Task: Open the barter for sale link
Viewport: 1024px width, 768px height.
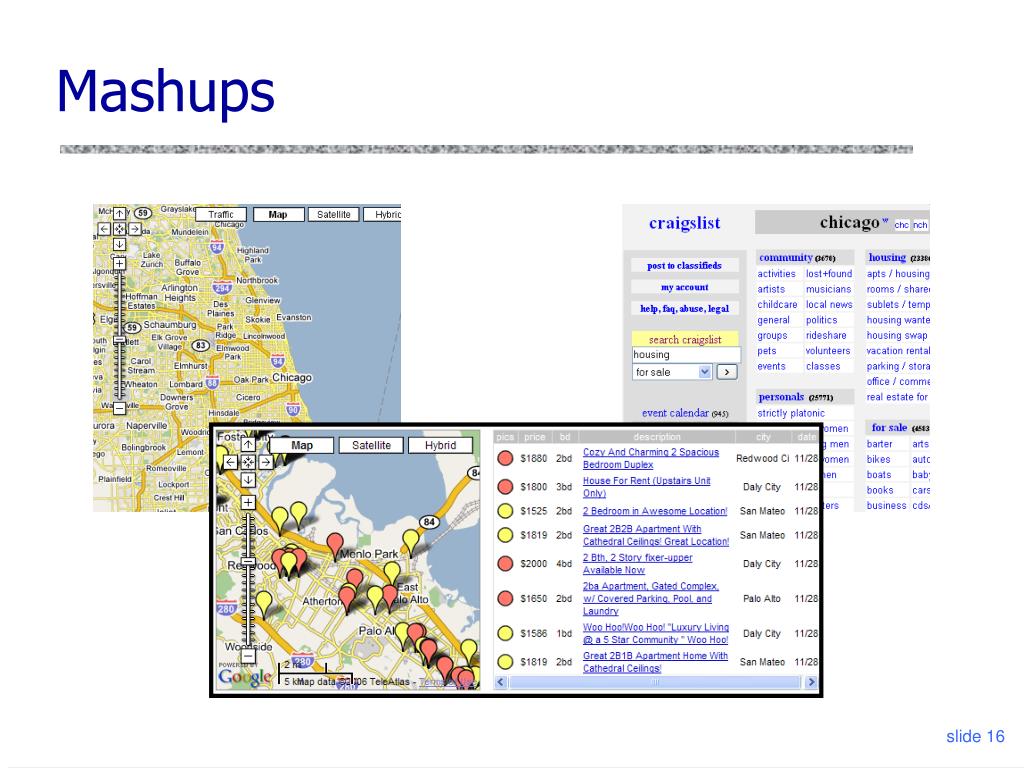Action: [880, 444]
